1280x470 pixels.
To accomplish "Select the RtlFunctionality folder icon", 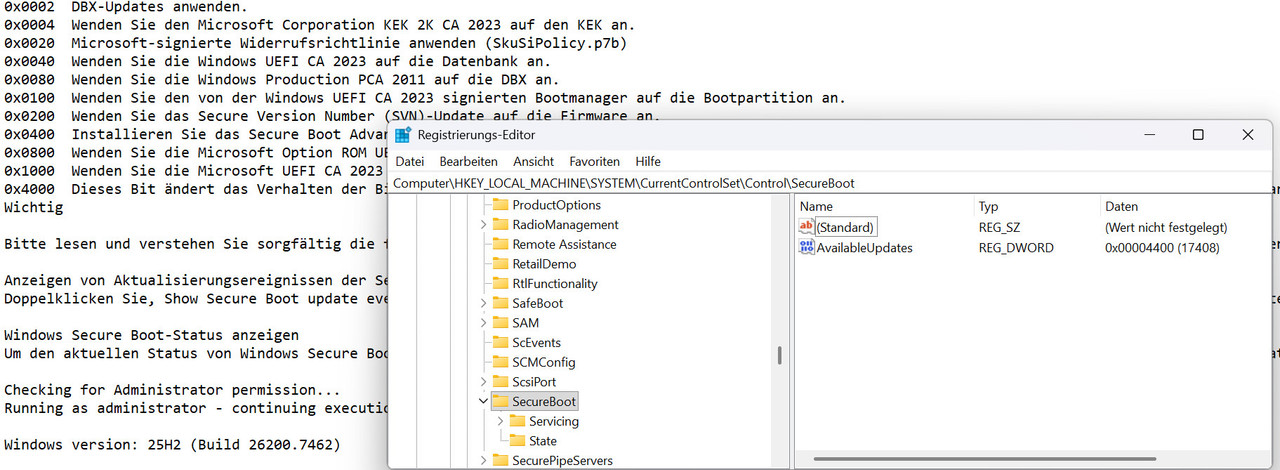I will [x=501, y=284].
